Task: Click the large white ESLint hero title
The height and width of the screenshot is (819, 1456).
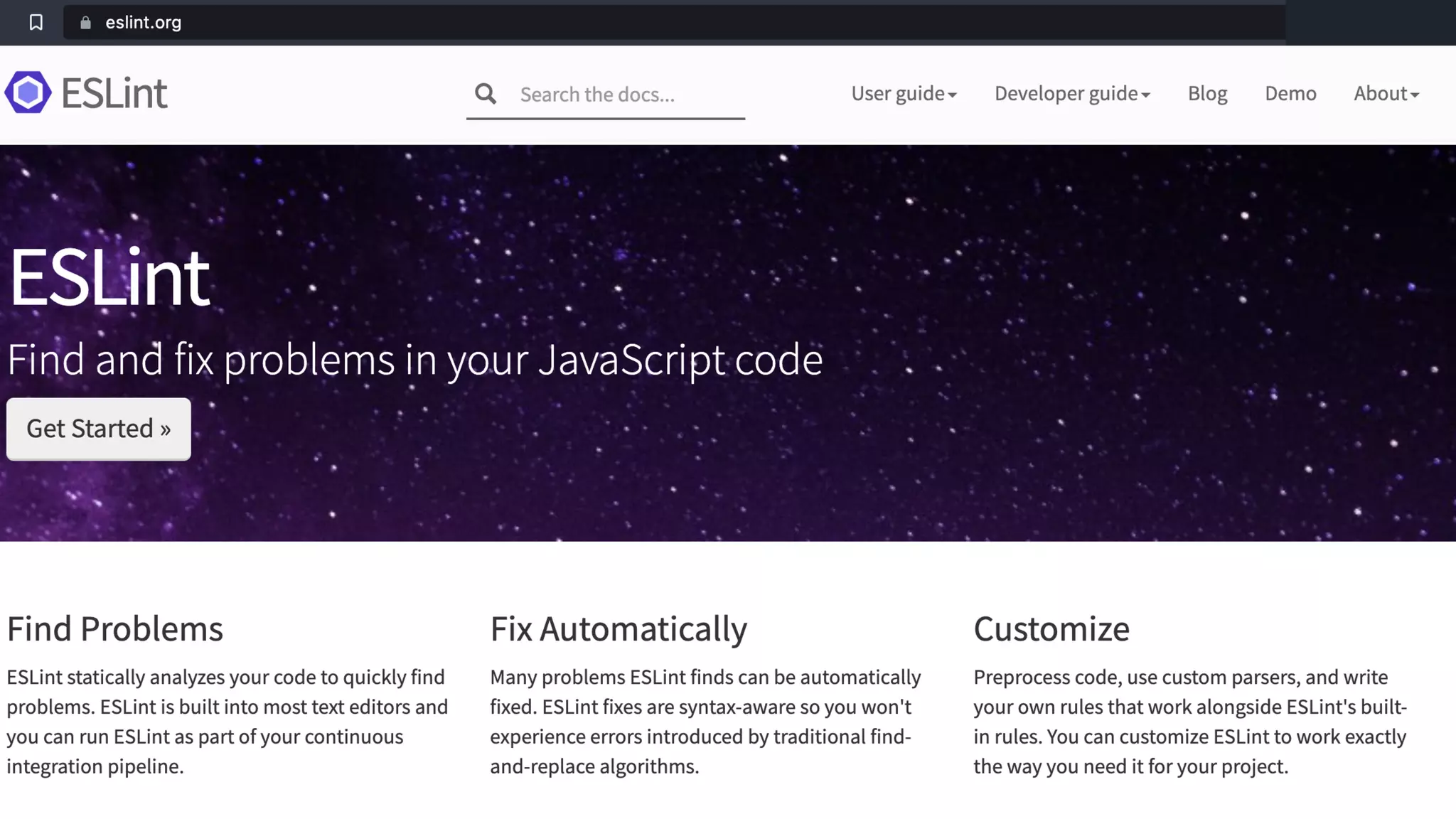Action: [x=109, y=278]
